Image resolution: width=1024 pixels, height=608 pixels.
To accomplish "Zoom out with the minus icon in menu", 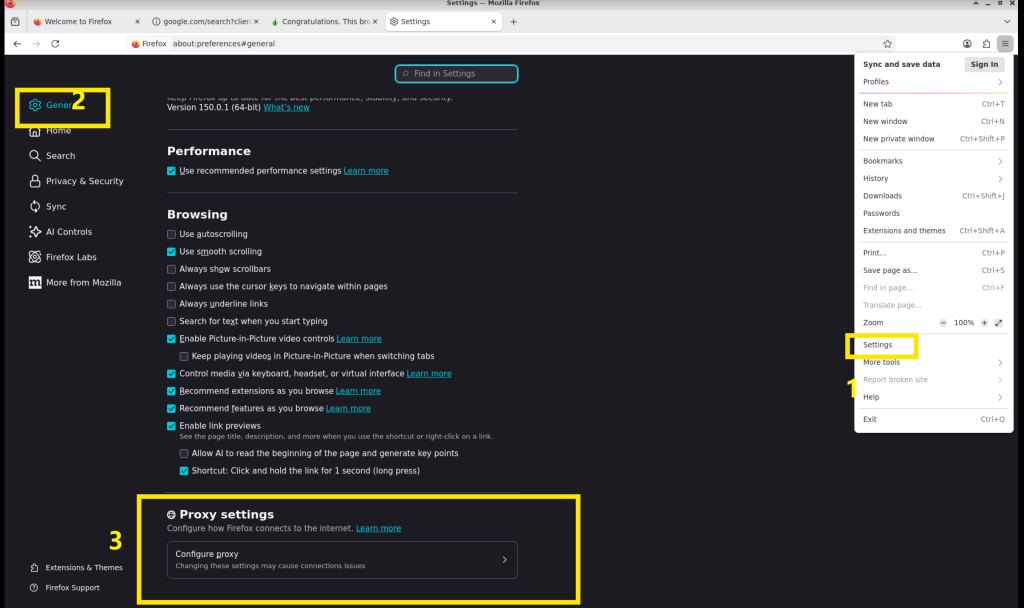I will pyautogui.click(x=943, y=323).
